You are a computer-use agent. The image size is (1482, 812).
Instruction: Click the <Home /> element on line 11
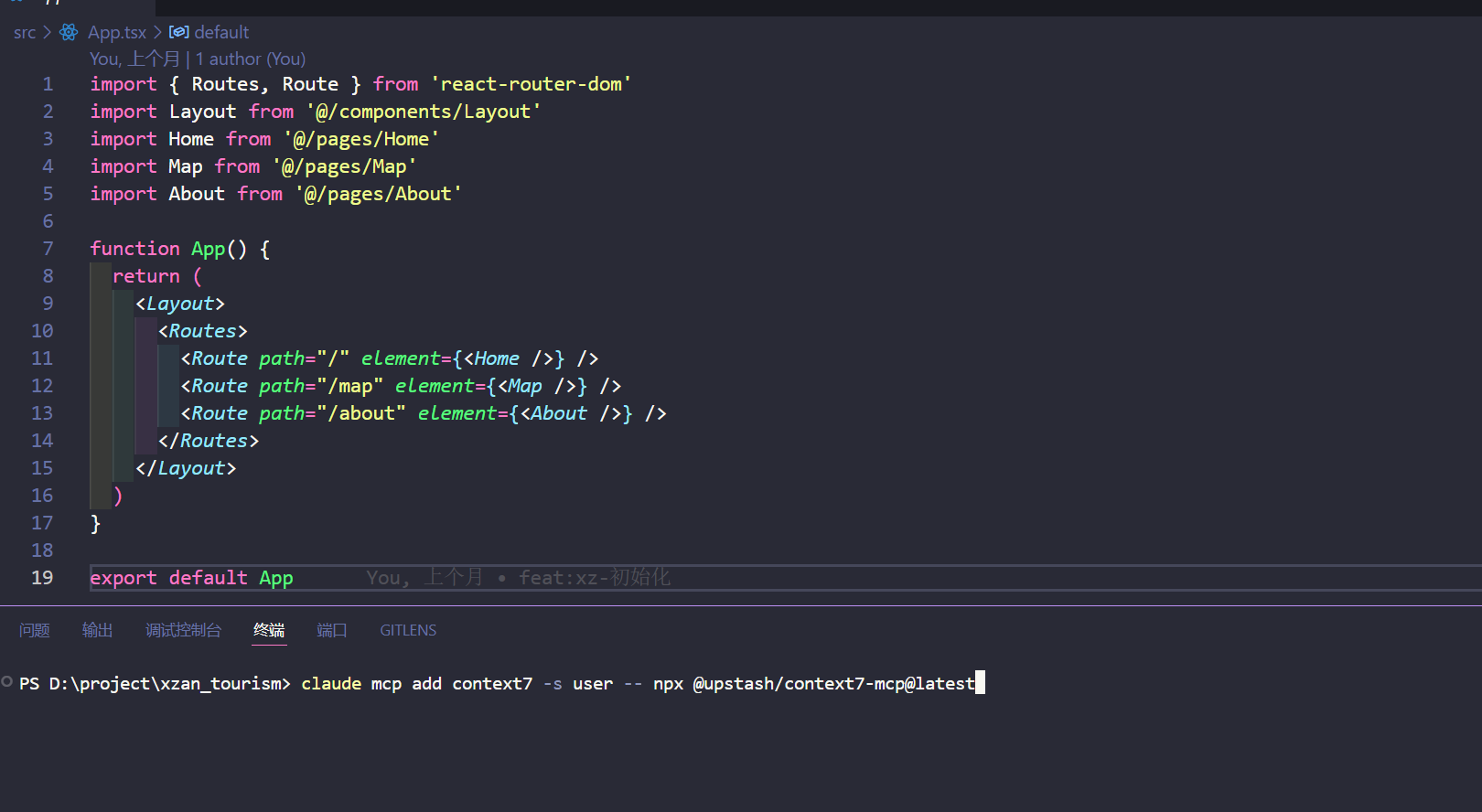point(509,358)
